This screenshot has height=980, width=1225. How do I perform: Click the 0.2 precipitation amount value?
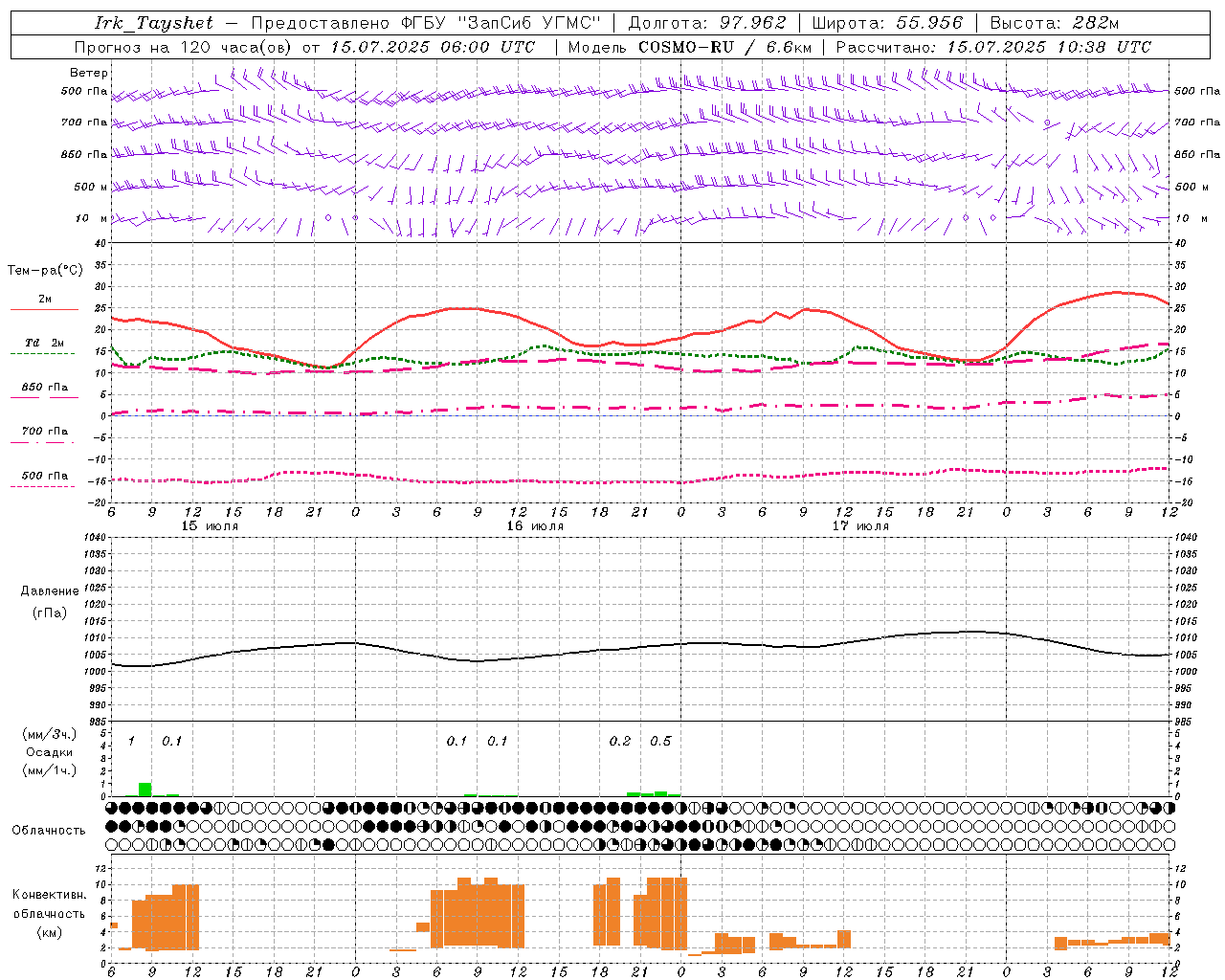pyautogui.click(x=620, y=742)
